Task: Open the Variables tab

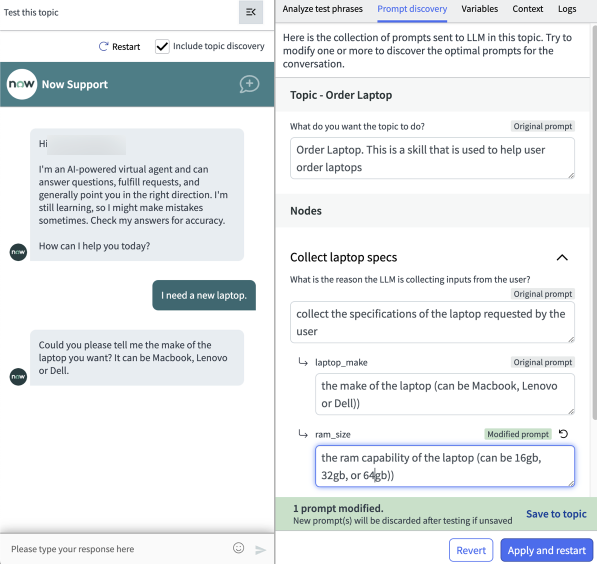Action: point(479,9)
